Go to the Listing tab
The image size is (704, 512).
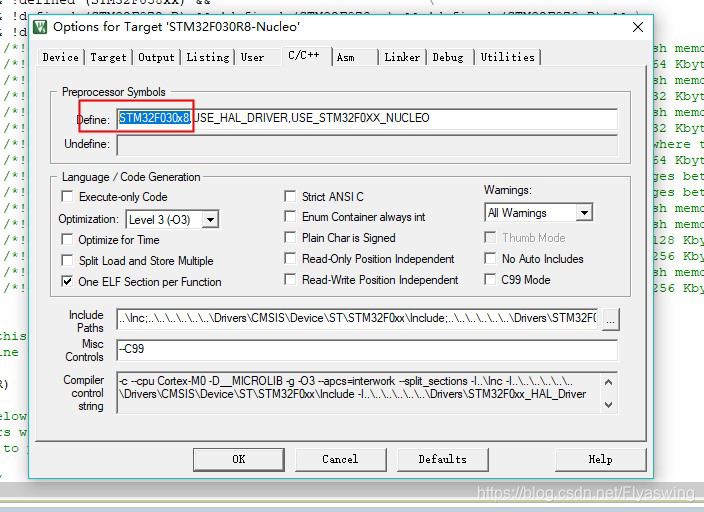(207, 57)
